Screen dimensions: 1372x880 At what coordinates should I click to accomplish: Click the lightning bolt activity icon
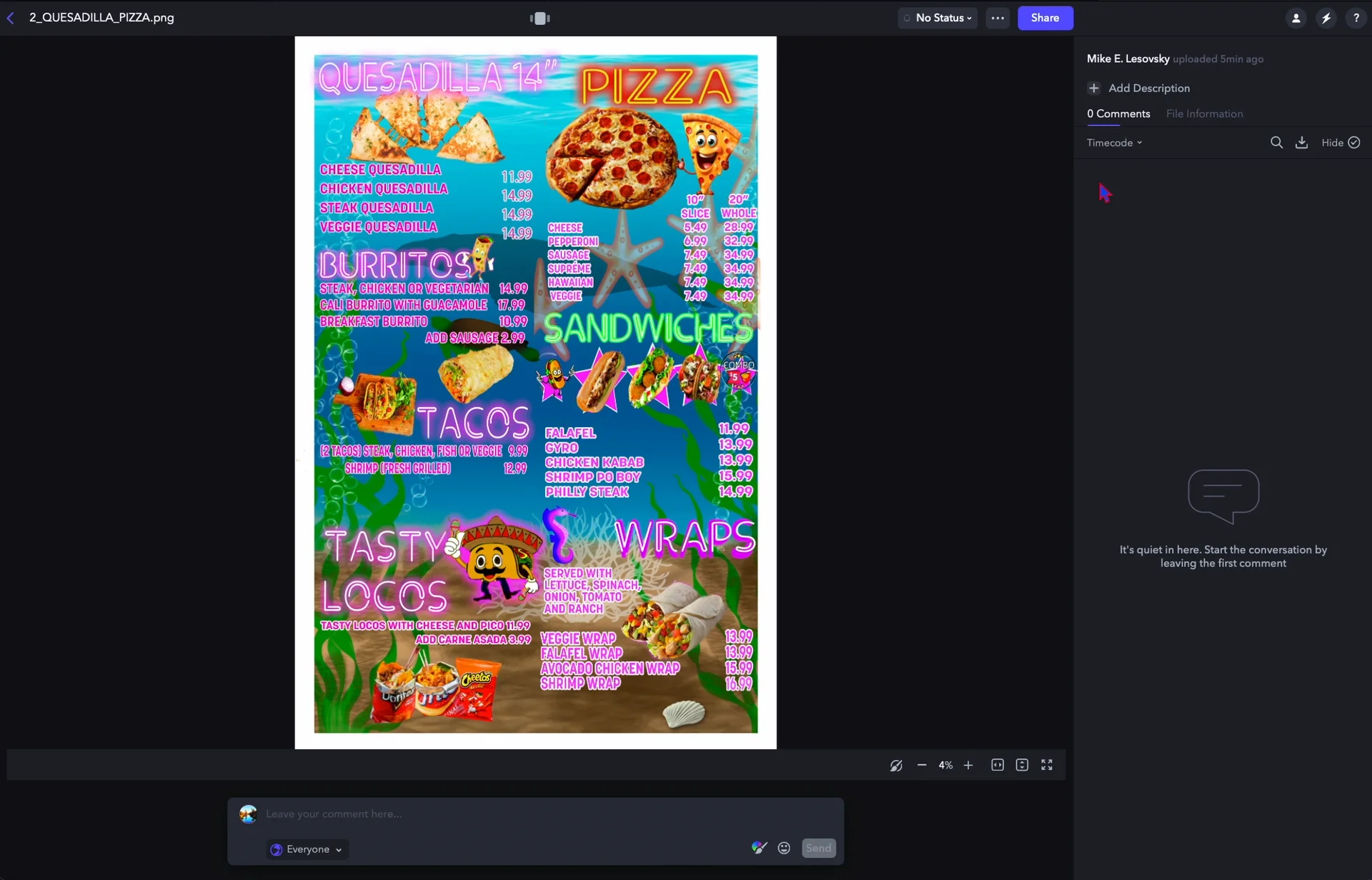point(1326,18)
